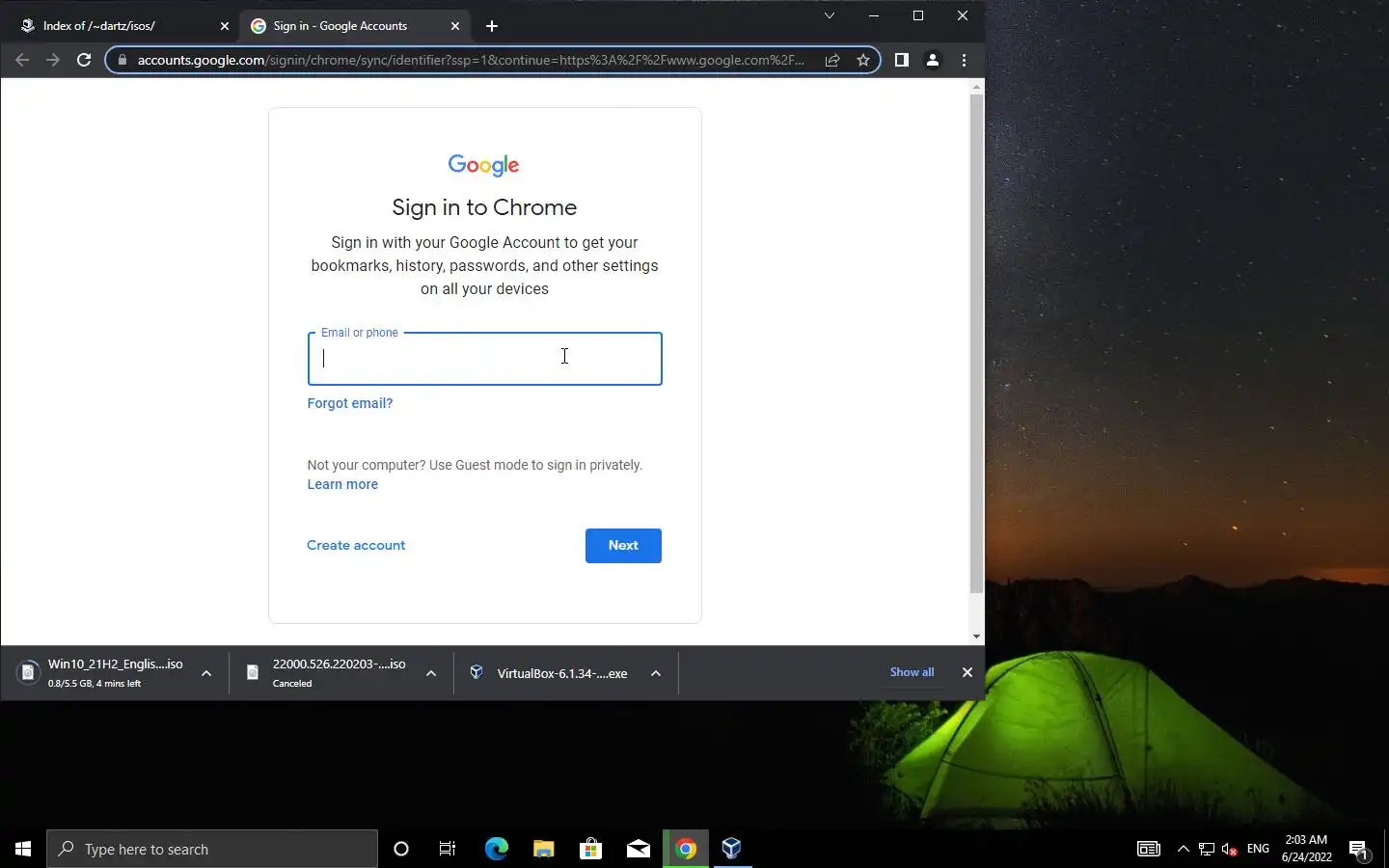Open the Chrome side panel icon
The height and width of the screenshot is (868, 1389).
tap(901, 60)
